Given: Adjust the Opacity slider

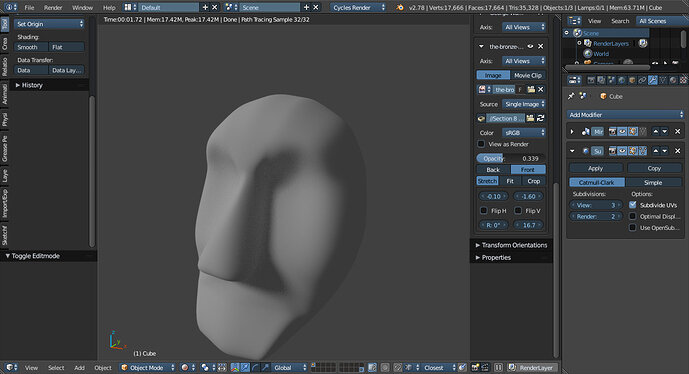Looking at the screenshot, I should [511, 158].
